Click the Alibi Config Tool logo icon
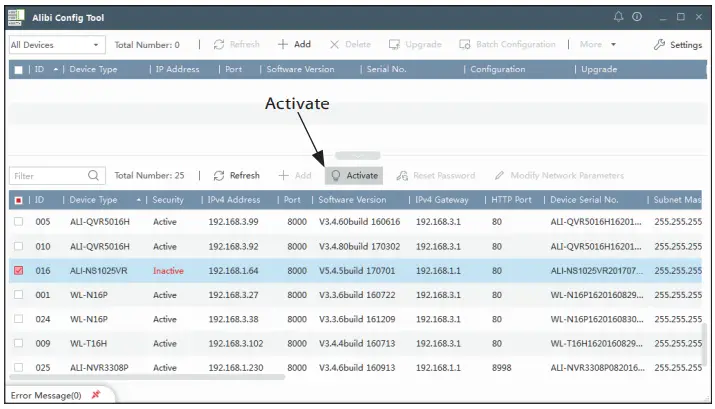 pos(16,17)
